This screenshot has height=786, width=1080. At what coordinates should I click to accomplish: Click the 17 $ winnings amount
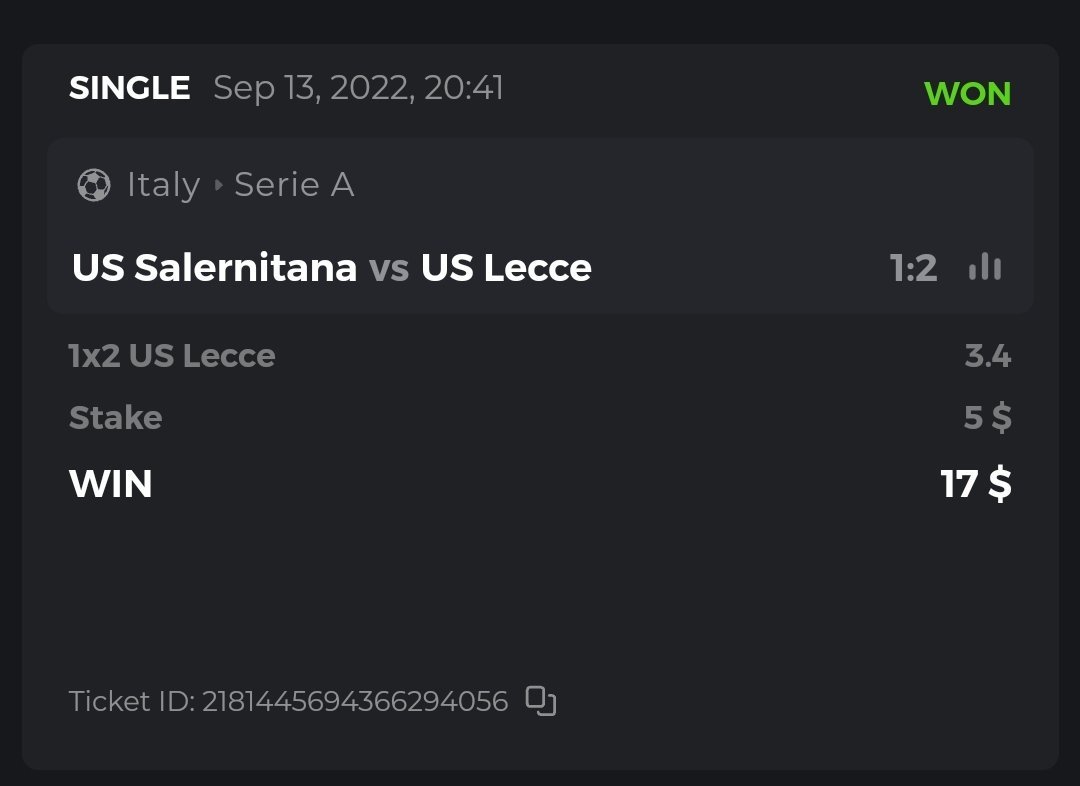(x=976, y=484)
